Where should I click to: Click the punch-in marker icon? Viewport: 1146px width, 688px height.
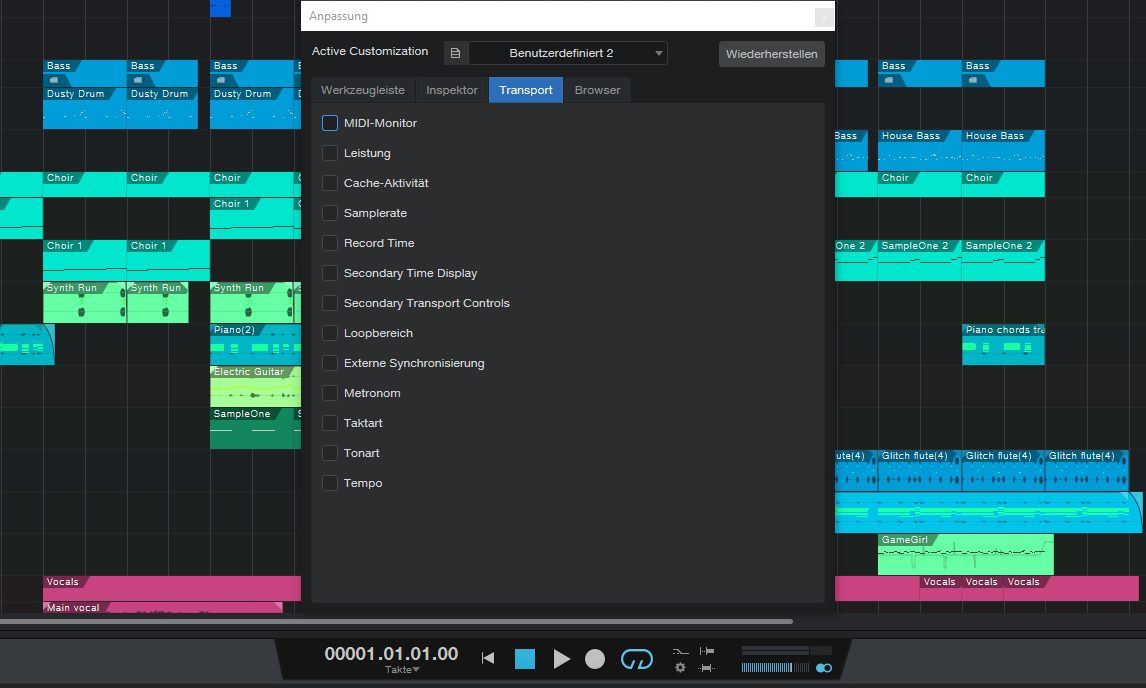[x=708, y=650]
